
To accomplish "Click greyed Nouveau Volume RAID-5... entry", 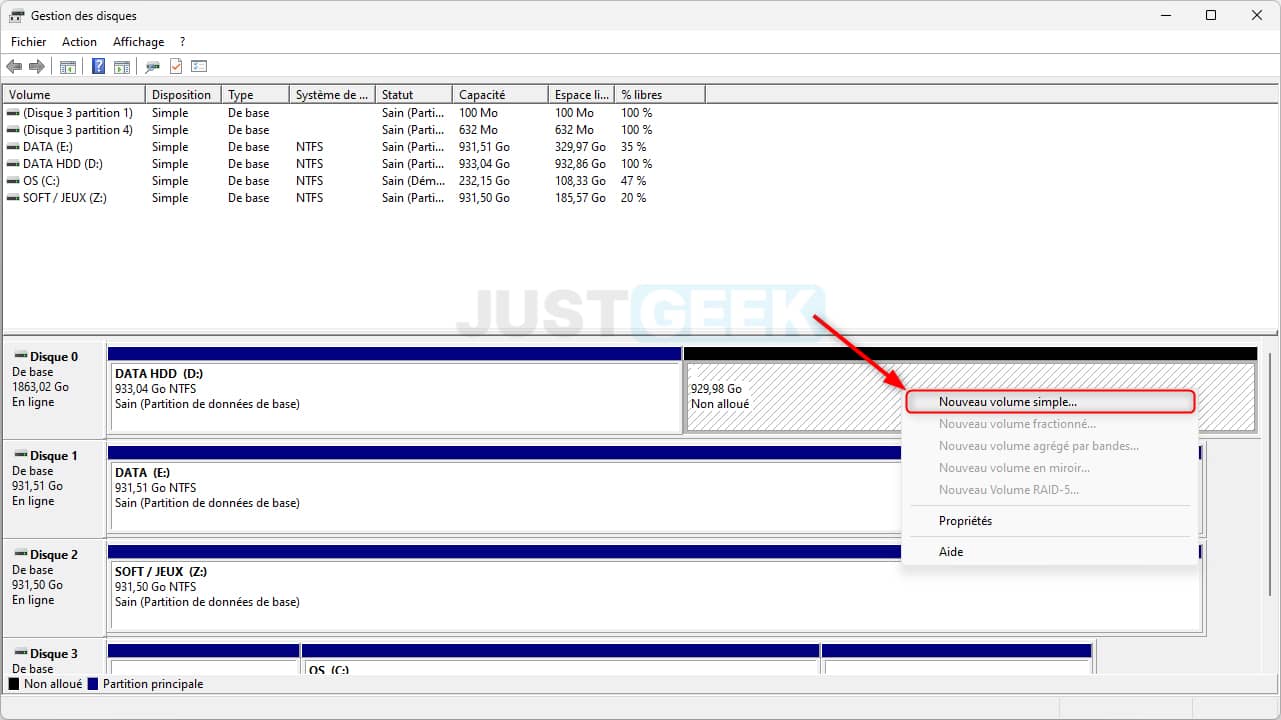I will (1050, 490).
